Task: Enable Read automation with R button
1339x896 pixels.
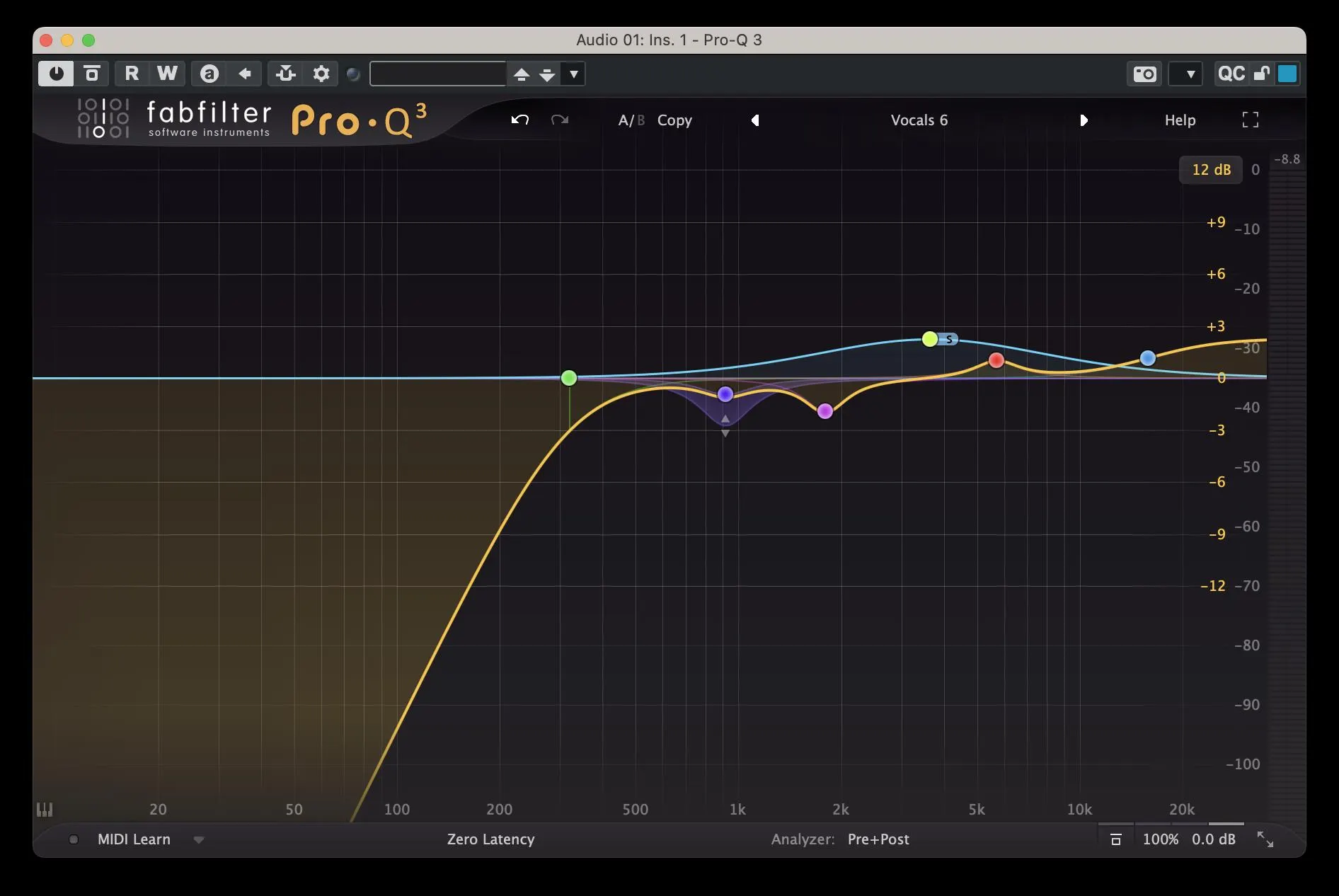Action: tap(132, 74)
